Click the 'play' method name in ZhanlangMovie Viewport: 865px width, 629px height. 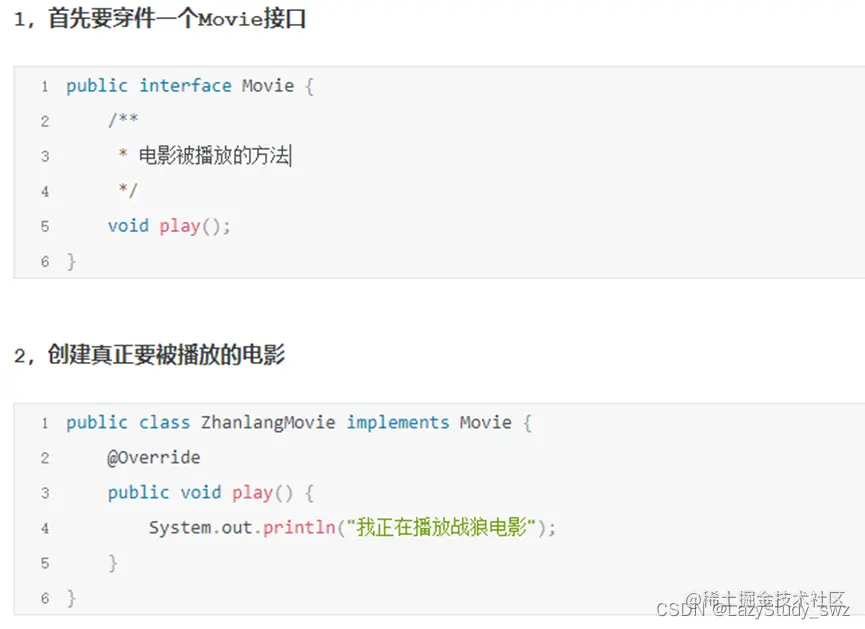coord(253,493)
